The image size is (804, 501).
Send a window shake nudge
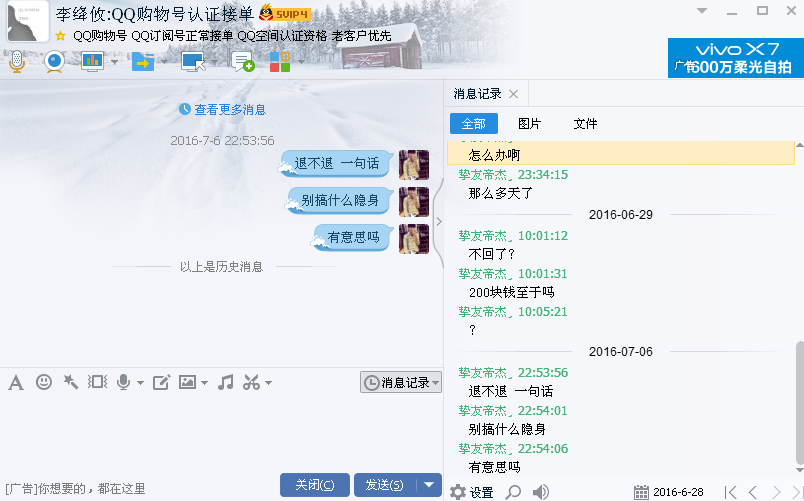[97, 382]
